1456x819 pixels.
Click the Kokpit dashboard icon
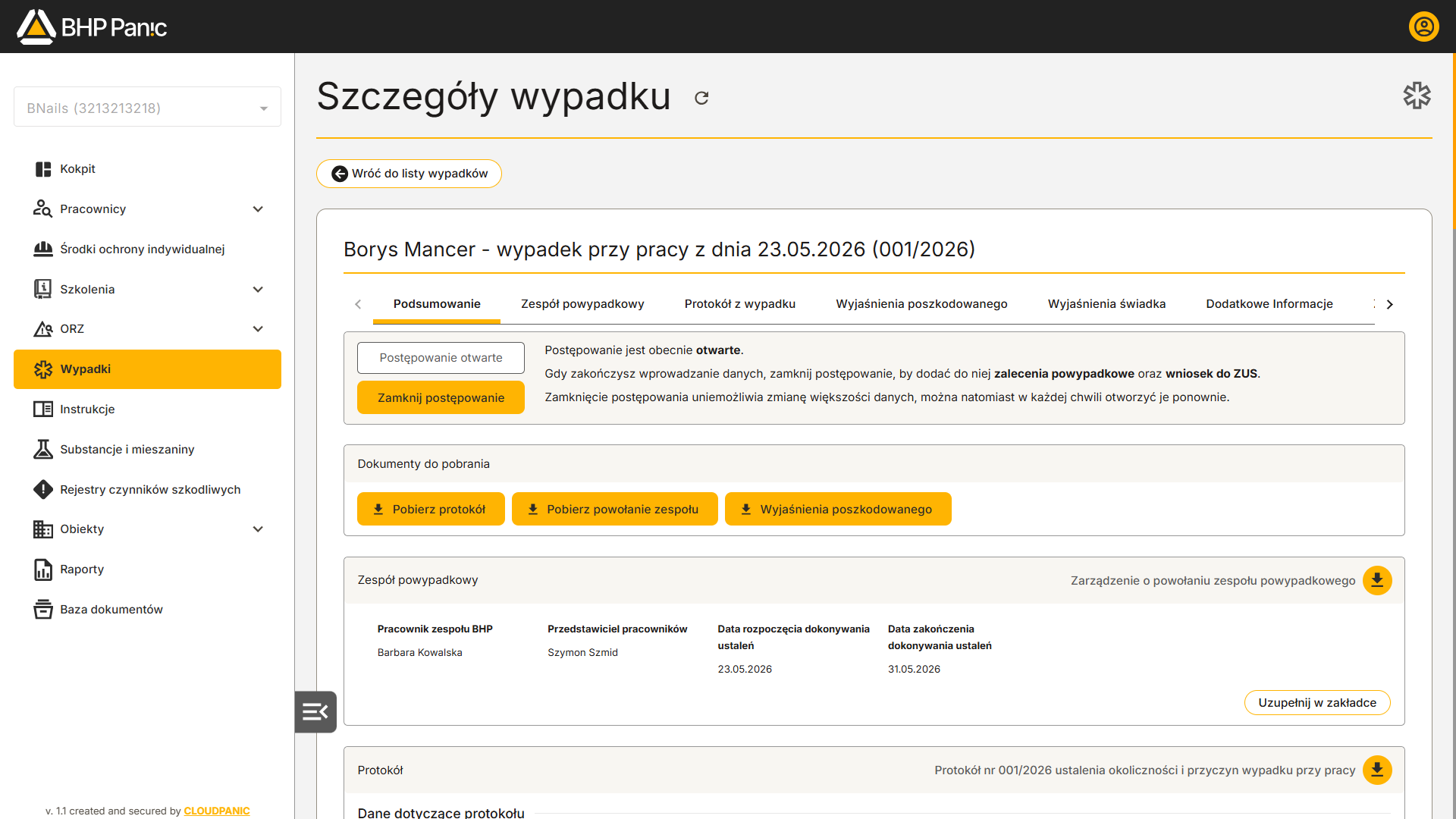tap(43, 169)
